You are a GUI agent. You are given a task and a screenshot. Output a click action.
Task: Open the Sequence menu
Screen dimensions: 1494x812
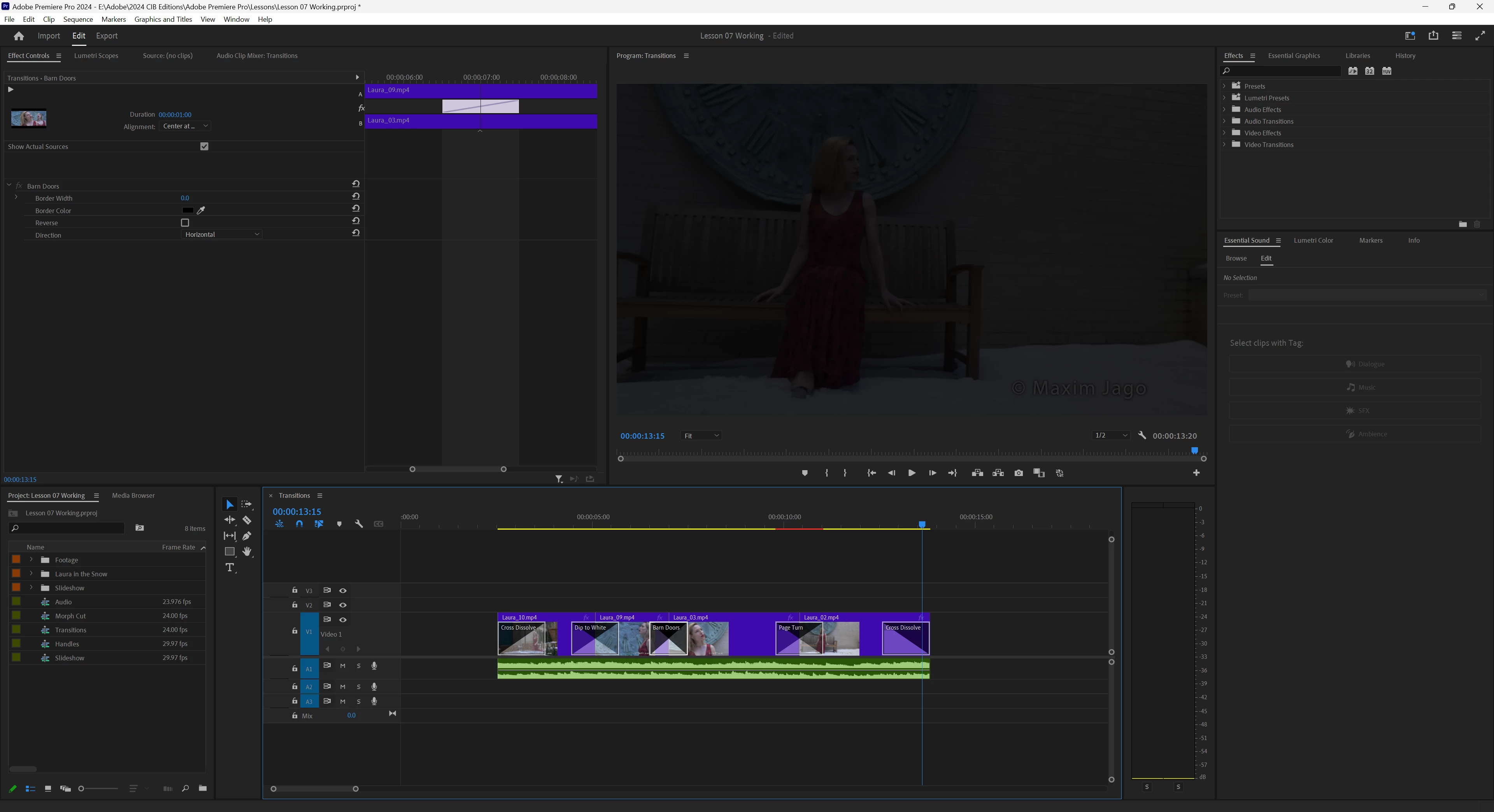tap(78, 19)
